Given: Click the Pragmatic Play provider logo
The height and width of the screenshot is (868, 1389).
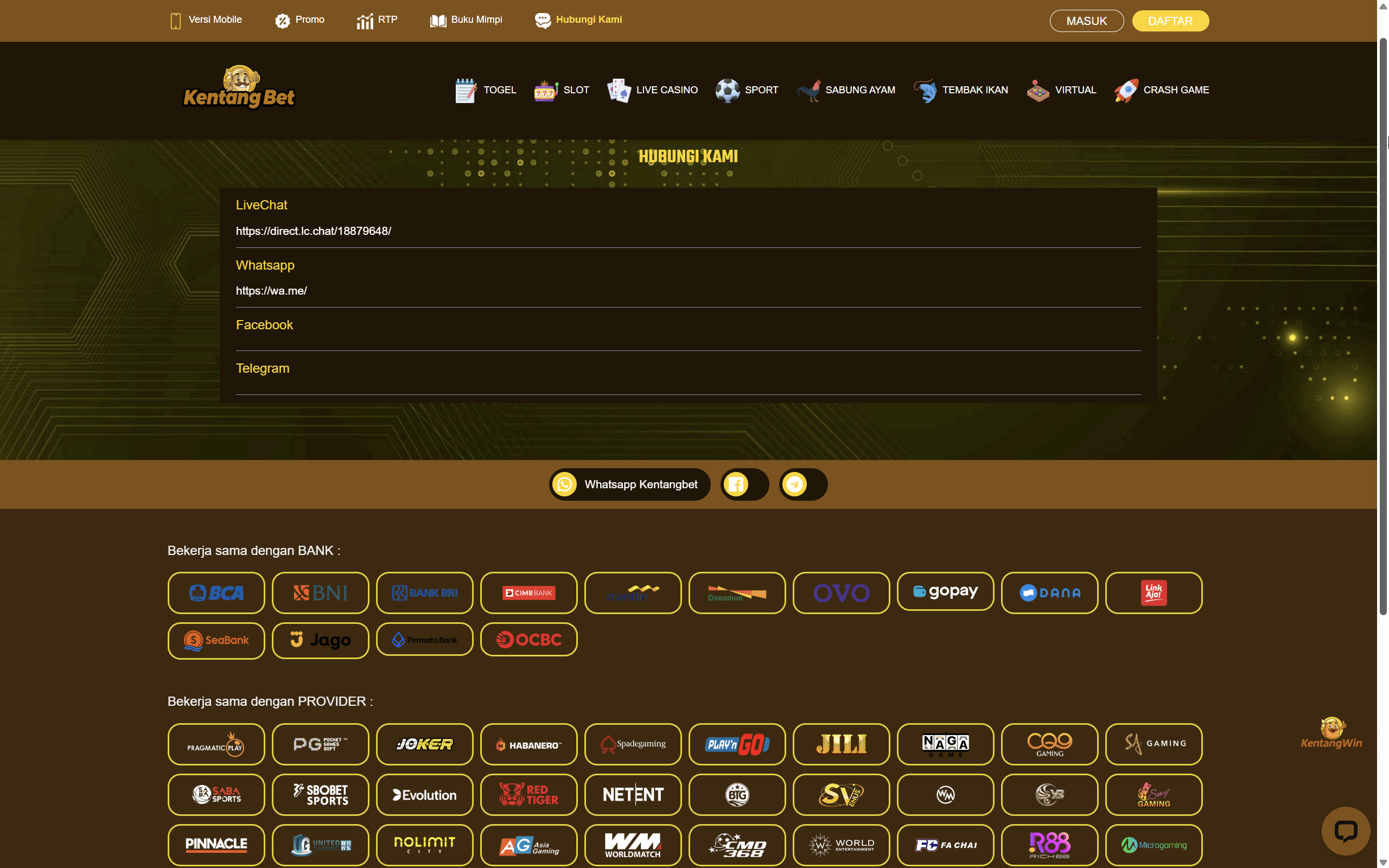Looking at the screenshot, I should (x=216, y=744).
